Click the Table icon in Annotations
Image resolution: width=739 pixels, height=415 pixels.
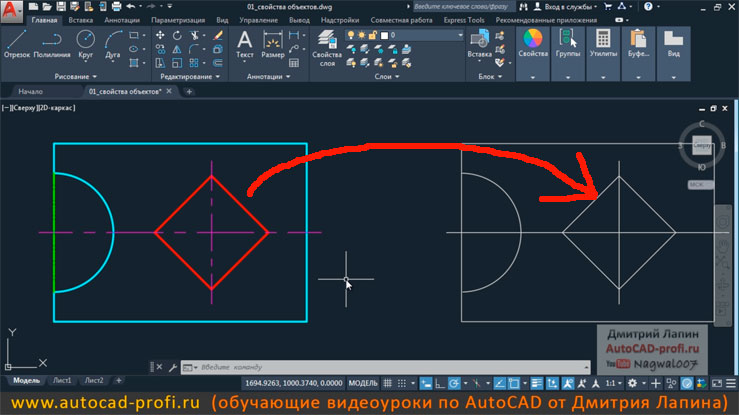point(294,63)
